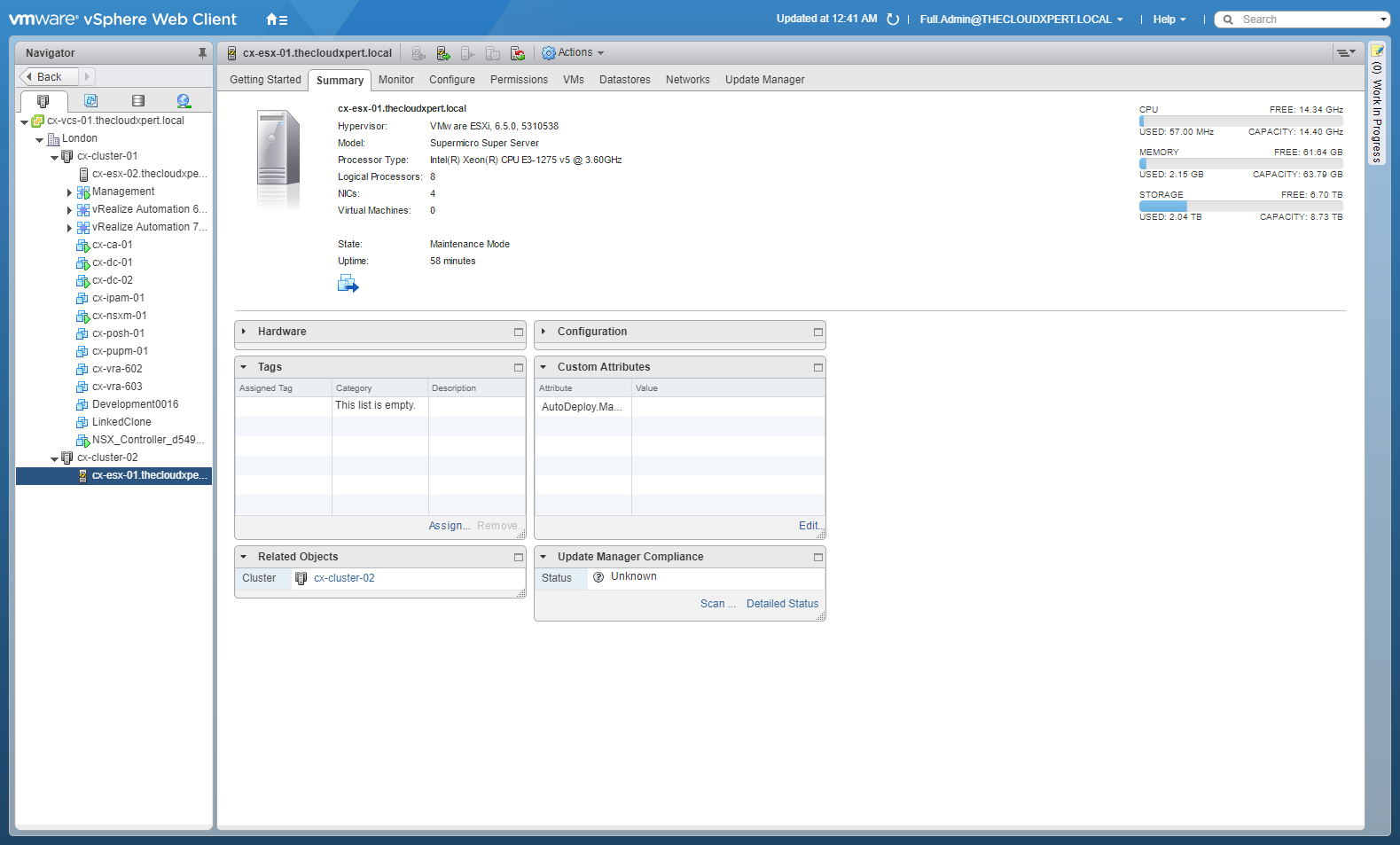
Task: Switch to the Monitor tab
Action: coord(395,80)
